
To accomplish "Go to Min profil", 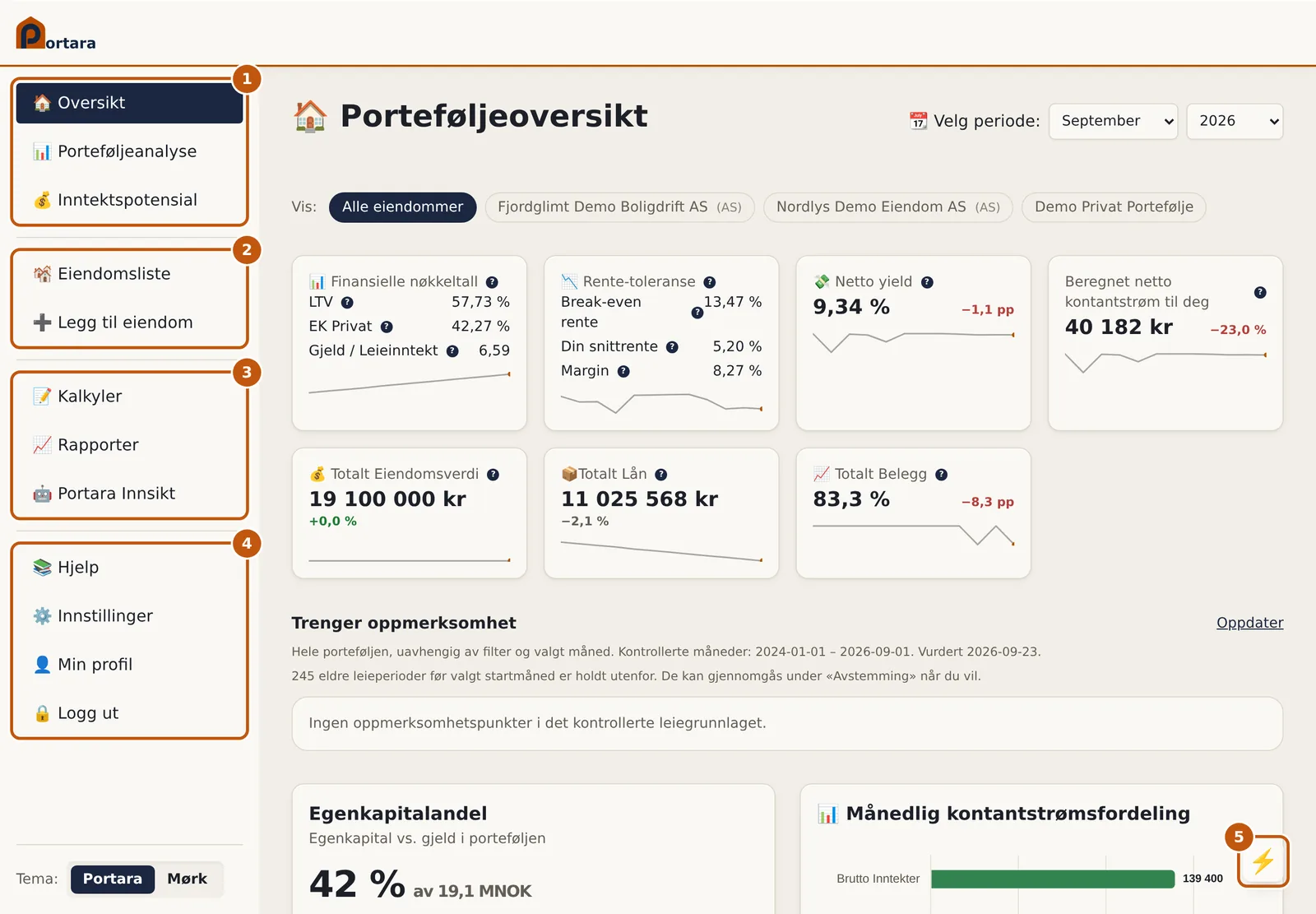I will tap(129, 665).
